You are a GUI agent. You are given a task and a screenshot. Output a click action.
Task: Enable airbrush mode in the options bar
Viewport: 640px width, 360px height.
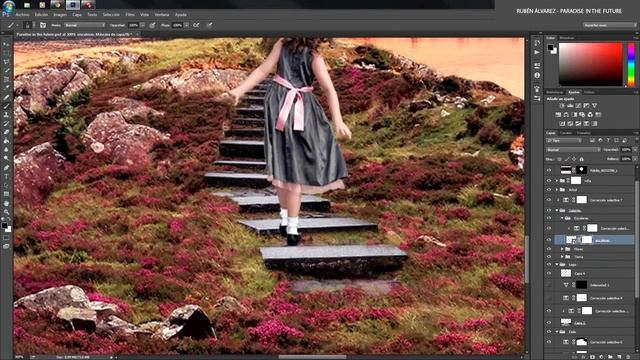(196, 25)
